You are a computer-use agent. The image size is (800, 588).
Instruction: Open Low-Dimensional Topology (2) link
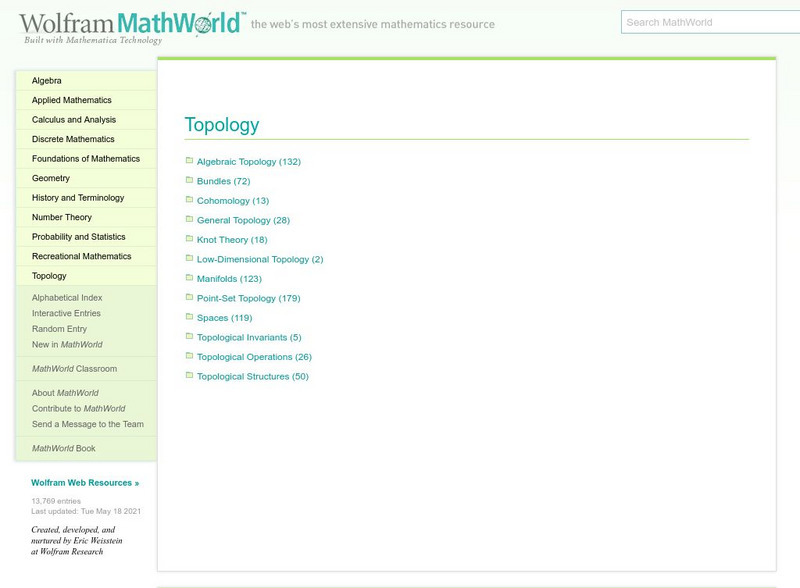[260, 259]
